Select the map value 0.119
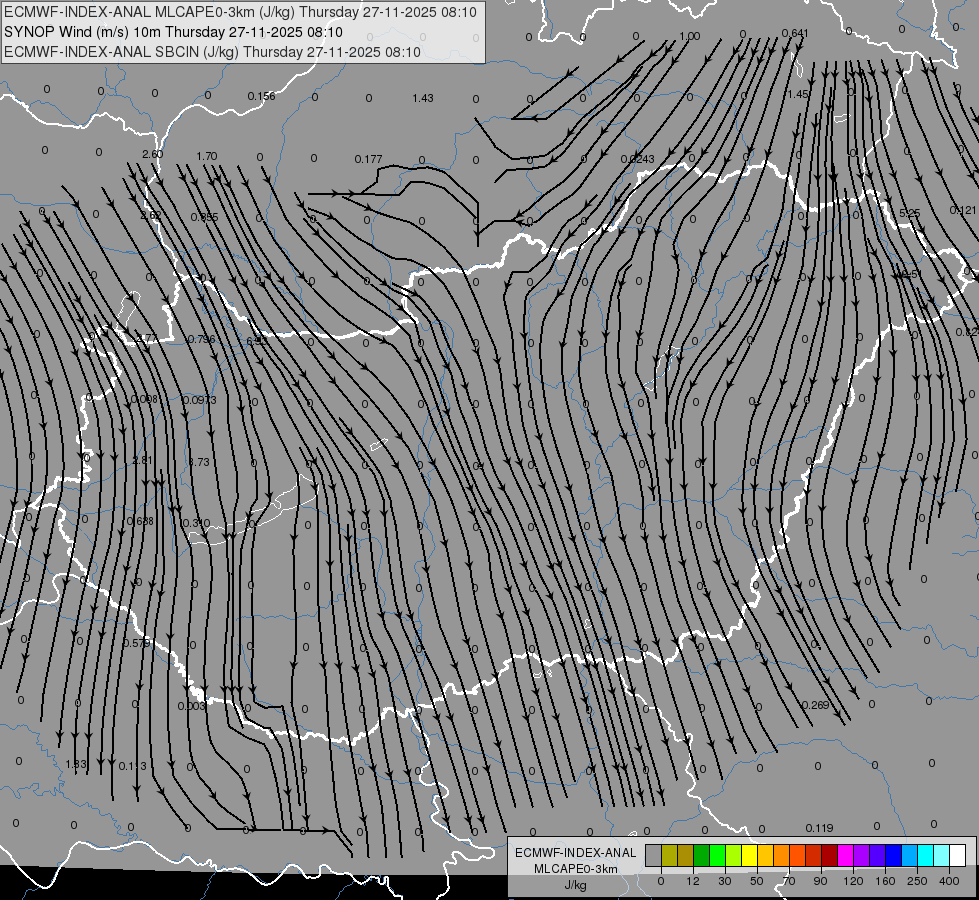 (819, 828)
